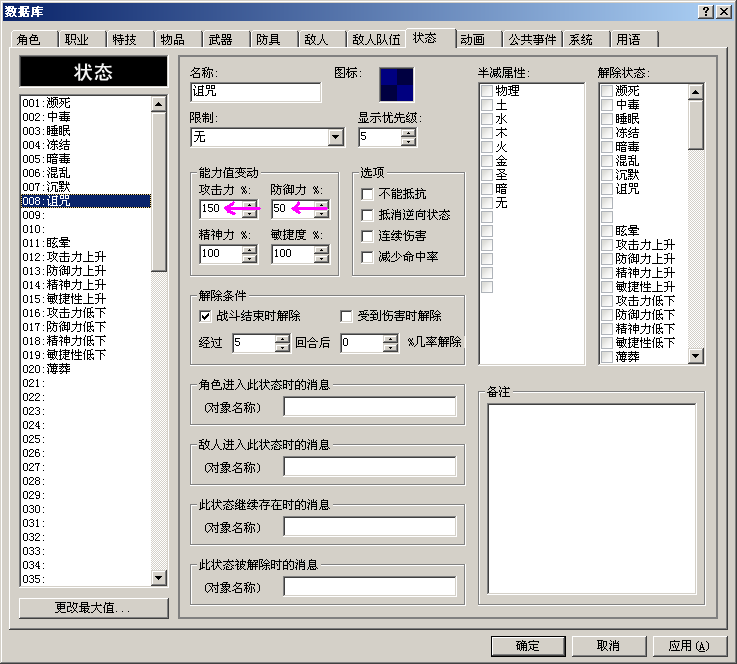This screenshot has height=664, width=737.
Task: Increase 攻击力 % value
Action: [x=250, y=204]
